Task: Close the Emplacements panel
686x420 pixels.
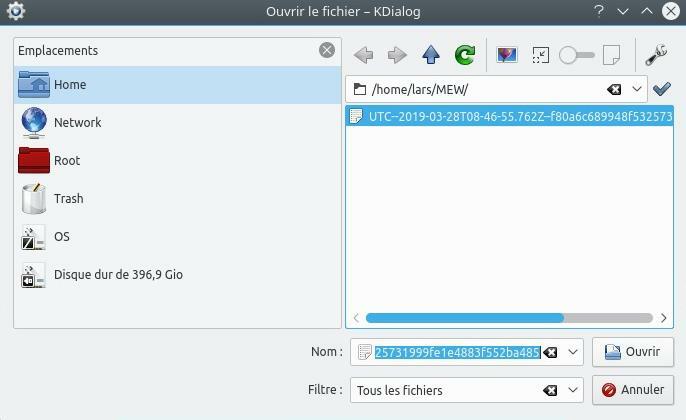Action: pyautogui.click(x=327, y=50)
